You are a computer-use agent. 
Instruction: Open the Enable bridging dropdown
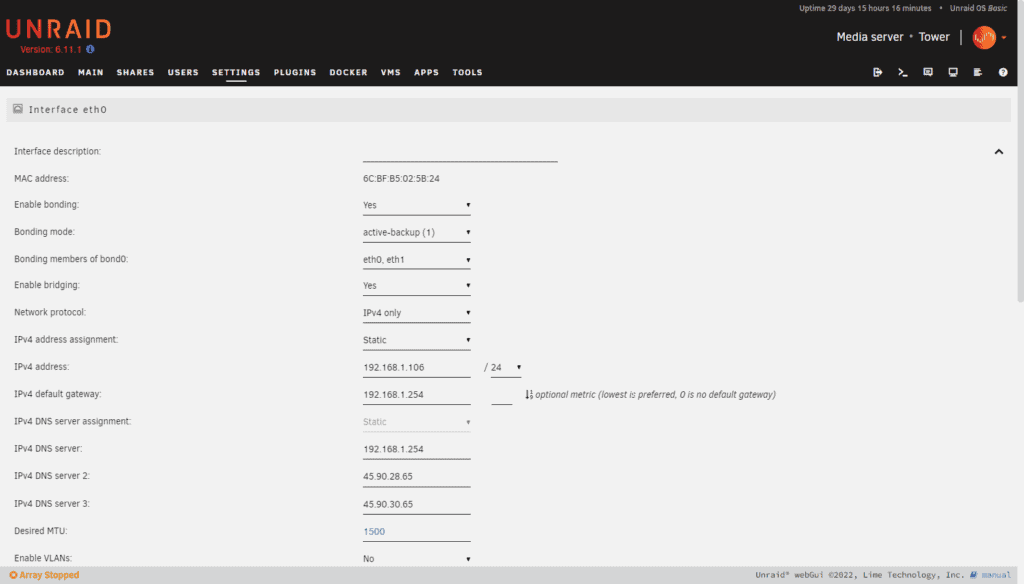click(x=416, y=286)
